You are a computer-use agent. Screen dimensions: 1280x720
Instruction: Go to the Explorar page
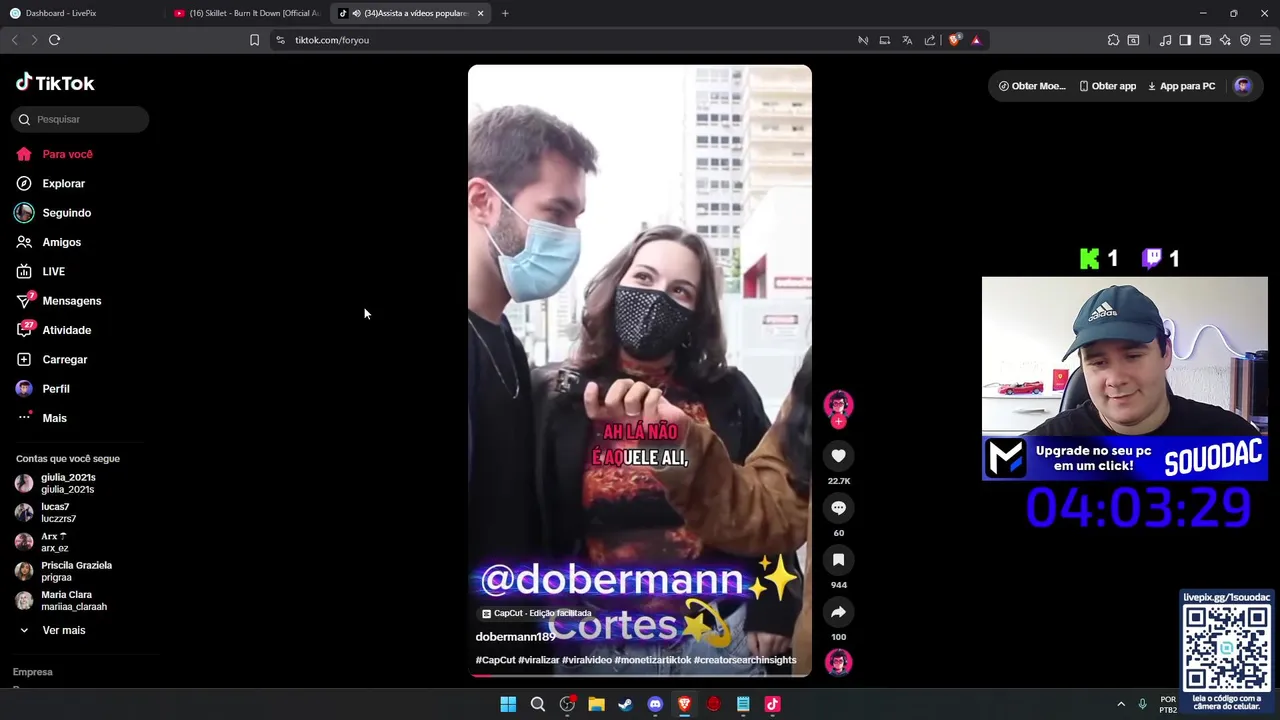[x=51, y=184]
